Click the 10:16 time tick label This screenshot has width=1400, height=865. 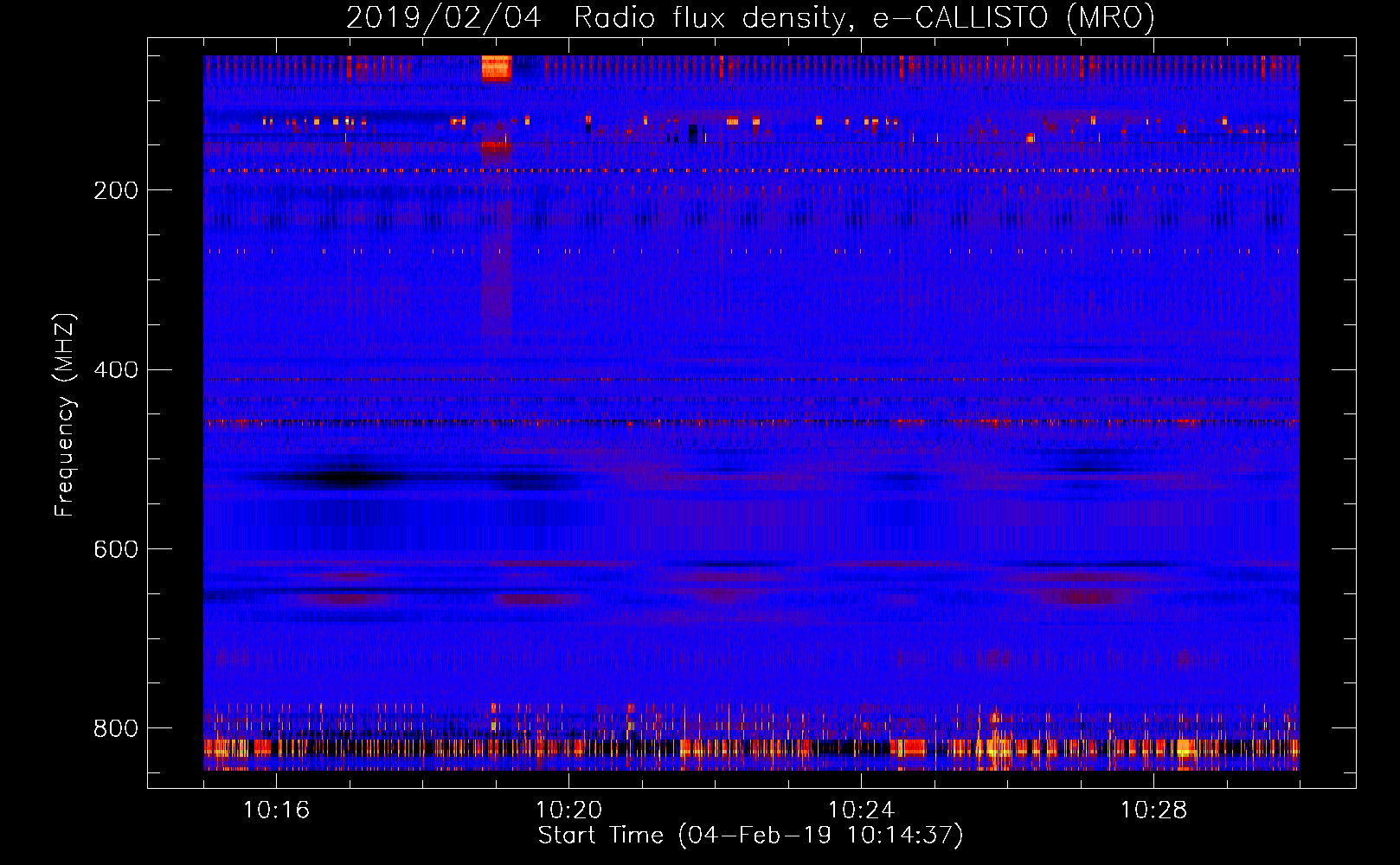pos(276,811)
